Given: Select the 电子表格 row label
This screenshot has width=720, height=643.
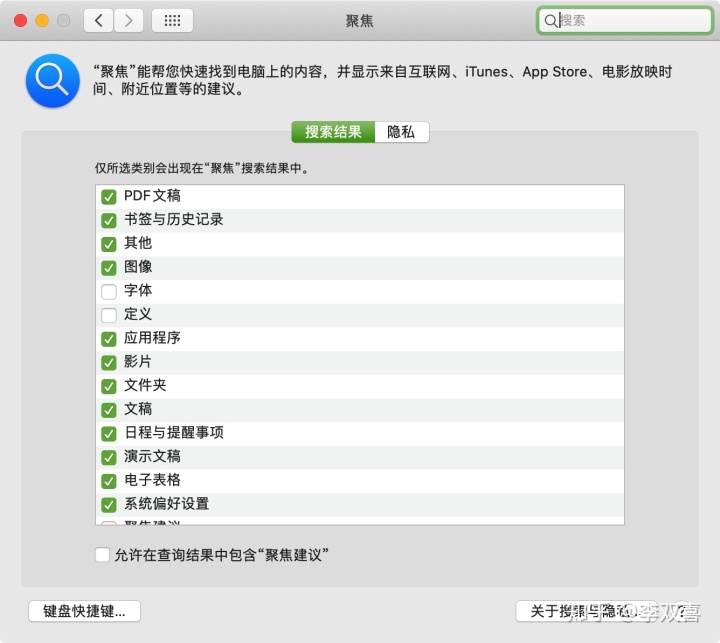Looking at the screenshot, I should (152, 480).
